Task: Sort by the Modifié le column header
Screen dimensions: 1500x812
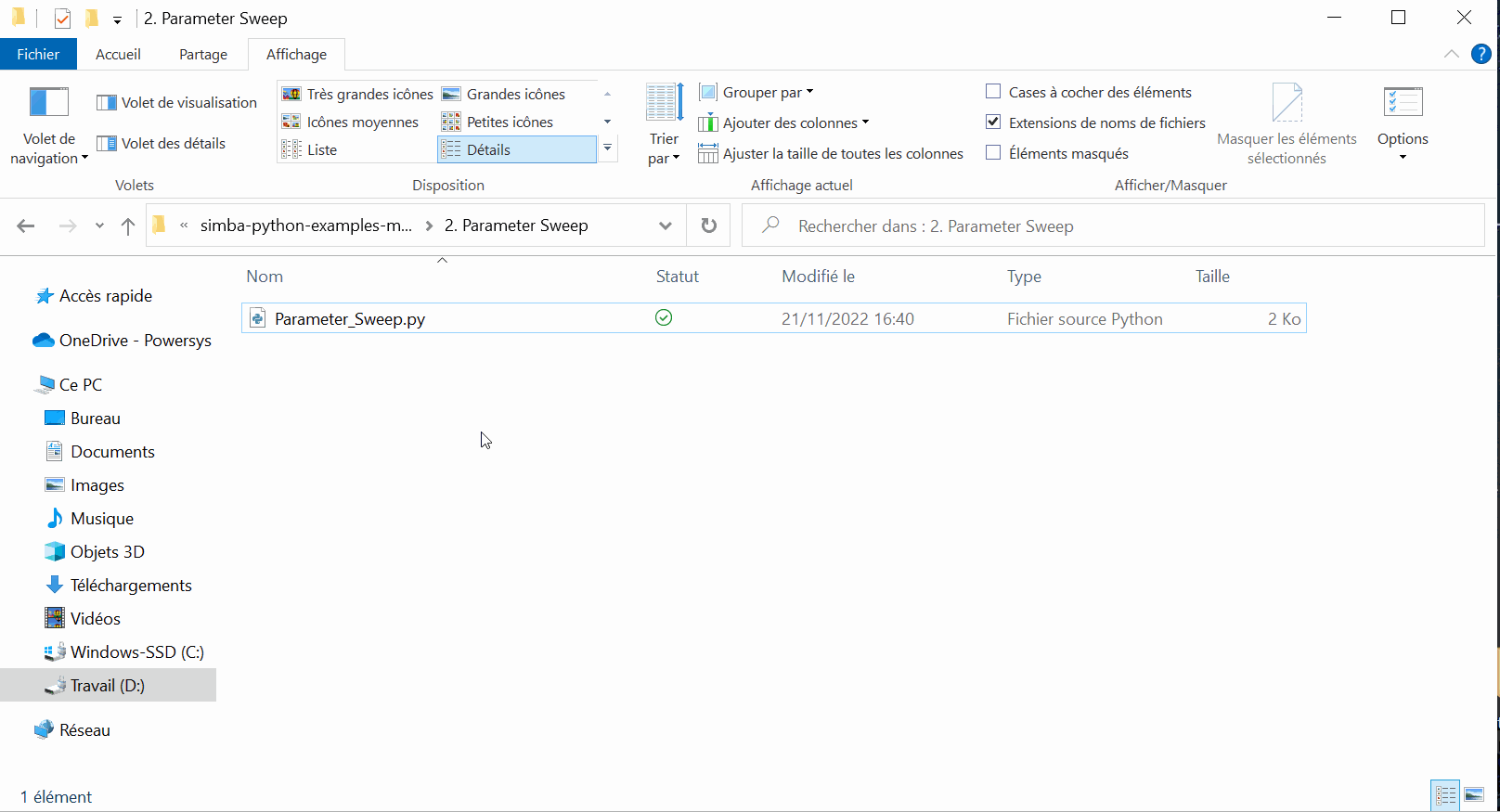Action: coord(818,277)
